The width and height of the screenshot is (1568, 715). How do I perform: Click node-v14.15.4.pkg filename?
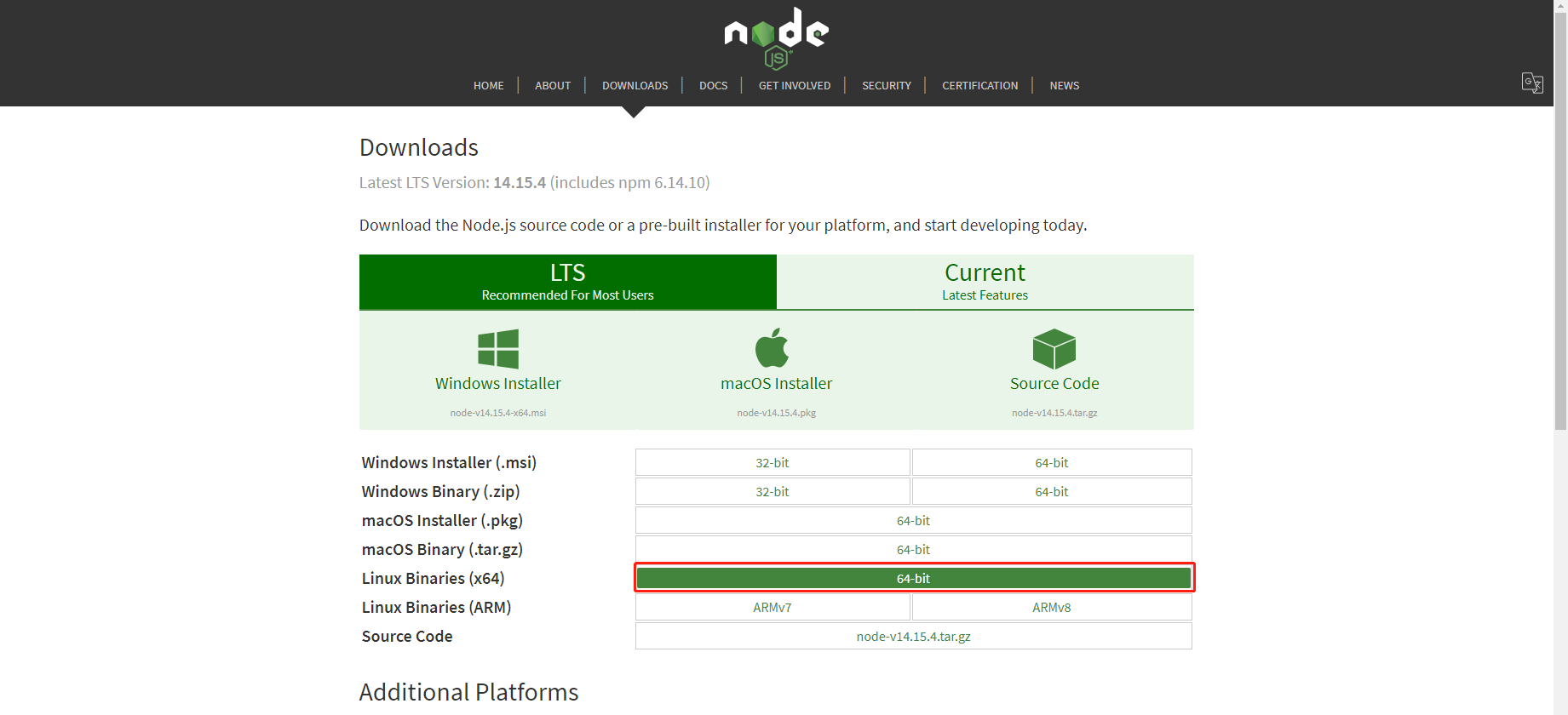click(777, 413)
